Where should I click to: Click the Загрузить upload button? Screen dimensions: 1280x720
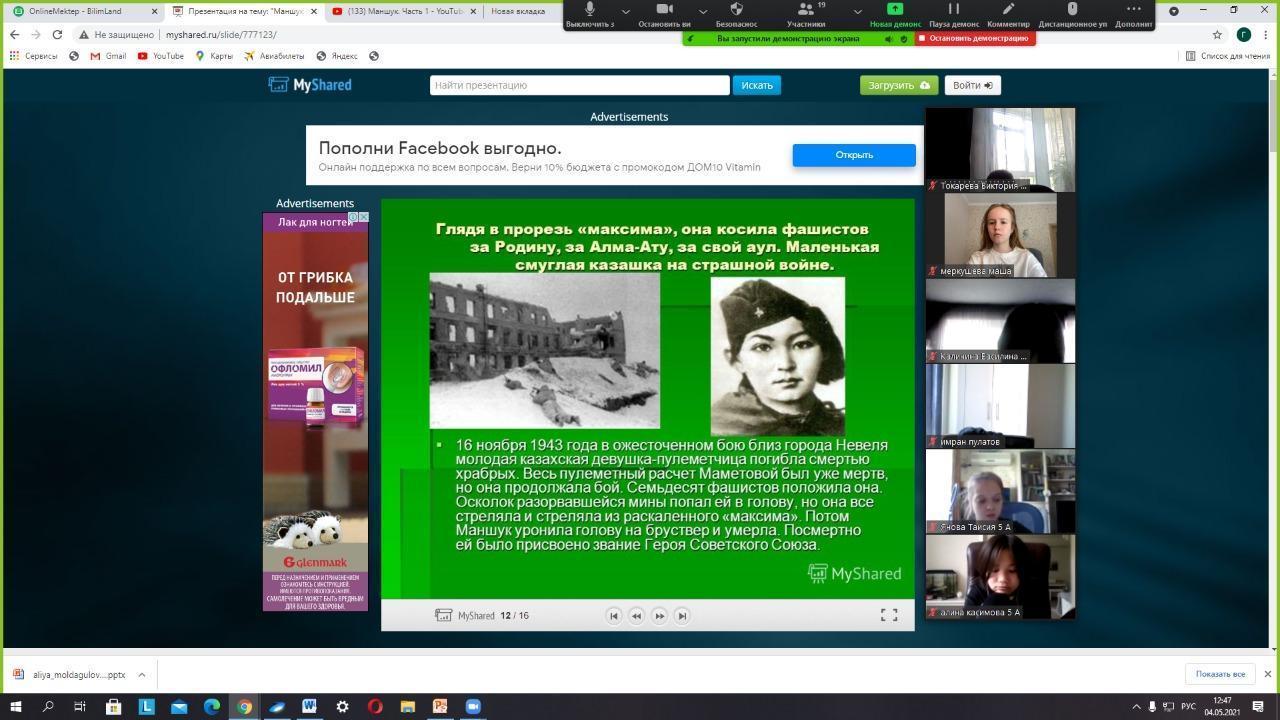pos(898,85)
